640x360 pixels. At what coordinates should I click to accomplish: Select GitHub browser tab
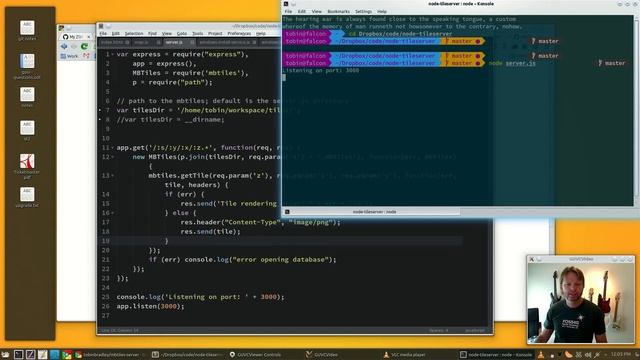pyautogui.click(x=76, y=37)
